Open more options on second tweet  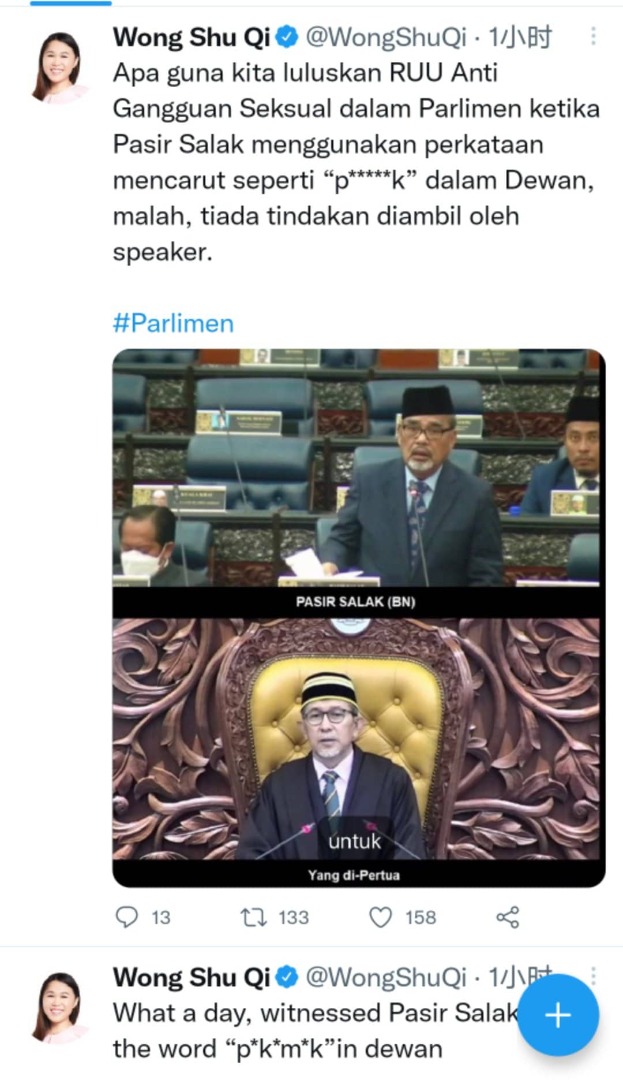coord(593,975)
